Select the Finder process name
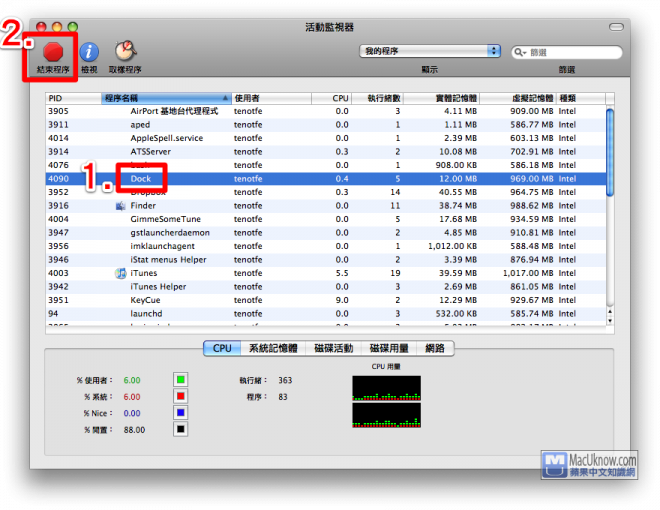 (143, 206)
